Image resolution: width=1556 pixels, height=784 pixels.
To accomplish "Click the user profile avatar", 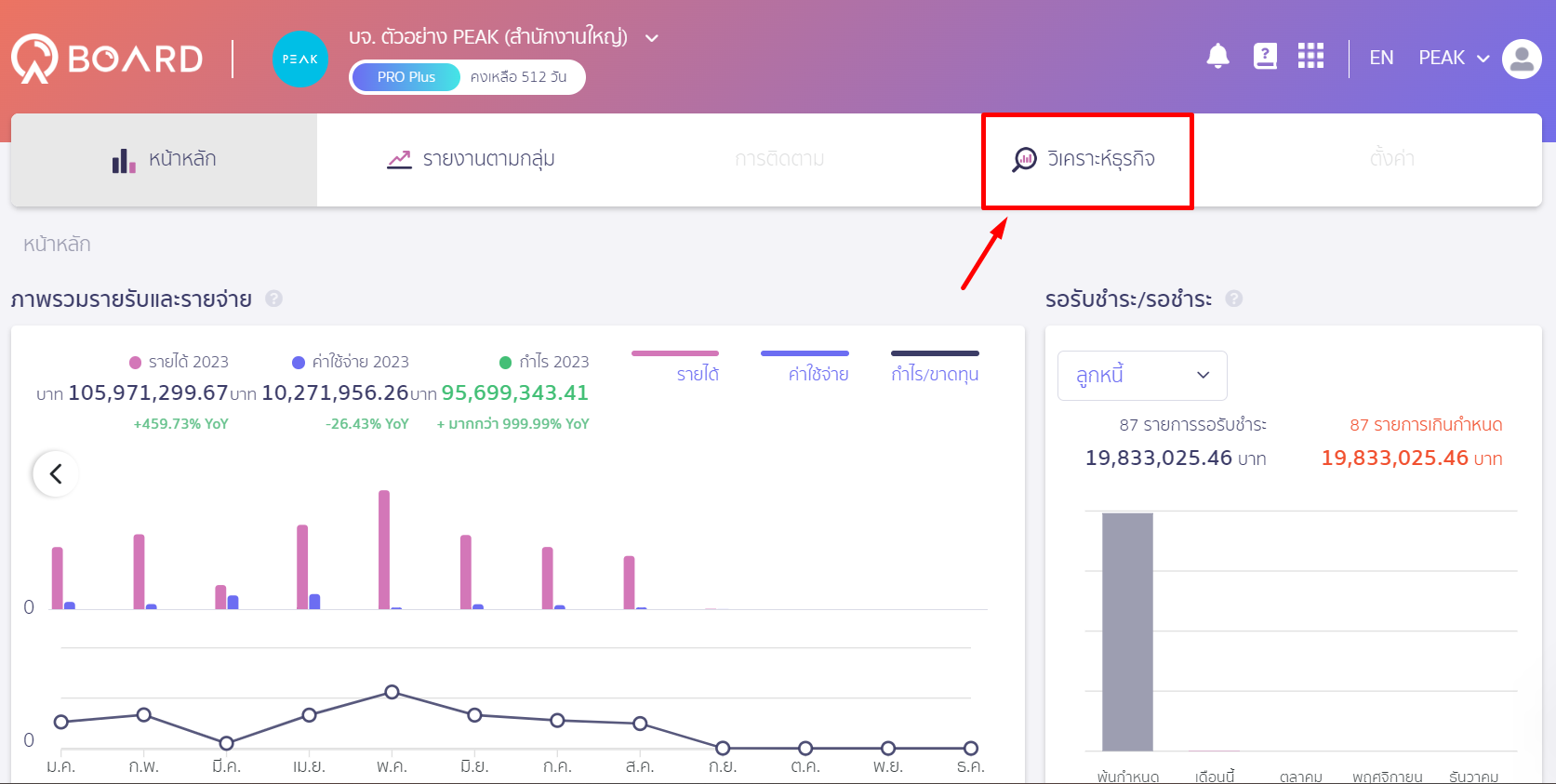I will (1522, 59).
